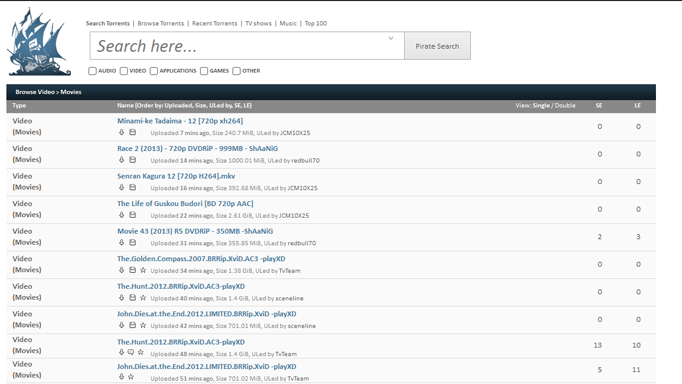This screenshot has width=682, height=384.
Task: Click the Pirate Bay ship logo
Action: (39, 42)
